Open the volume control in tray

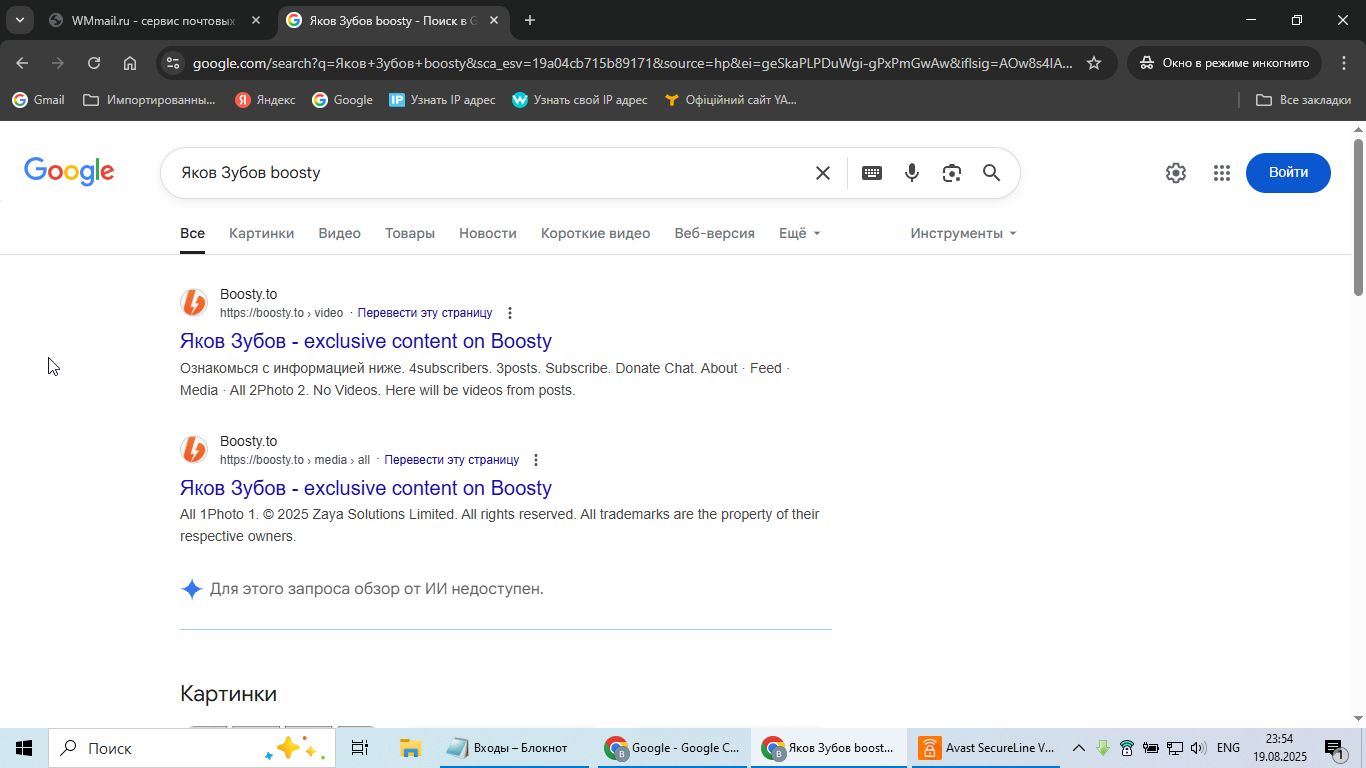[x=1198, y=748]
